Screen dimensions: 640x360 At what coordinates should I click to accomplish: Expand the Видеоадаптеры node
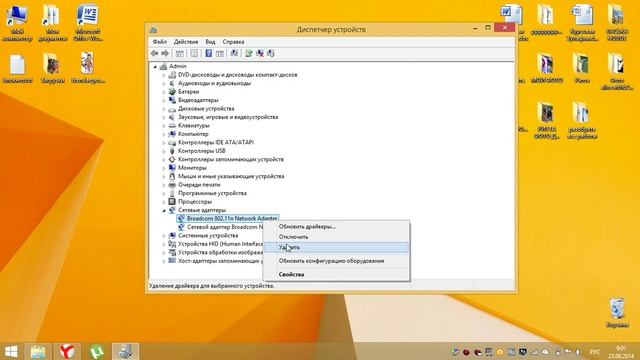click(x=164, y=100)
